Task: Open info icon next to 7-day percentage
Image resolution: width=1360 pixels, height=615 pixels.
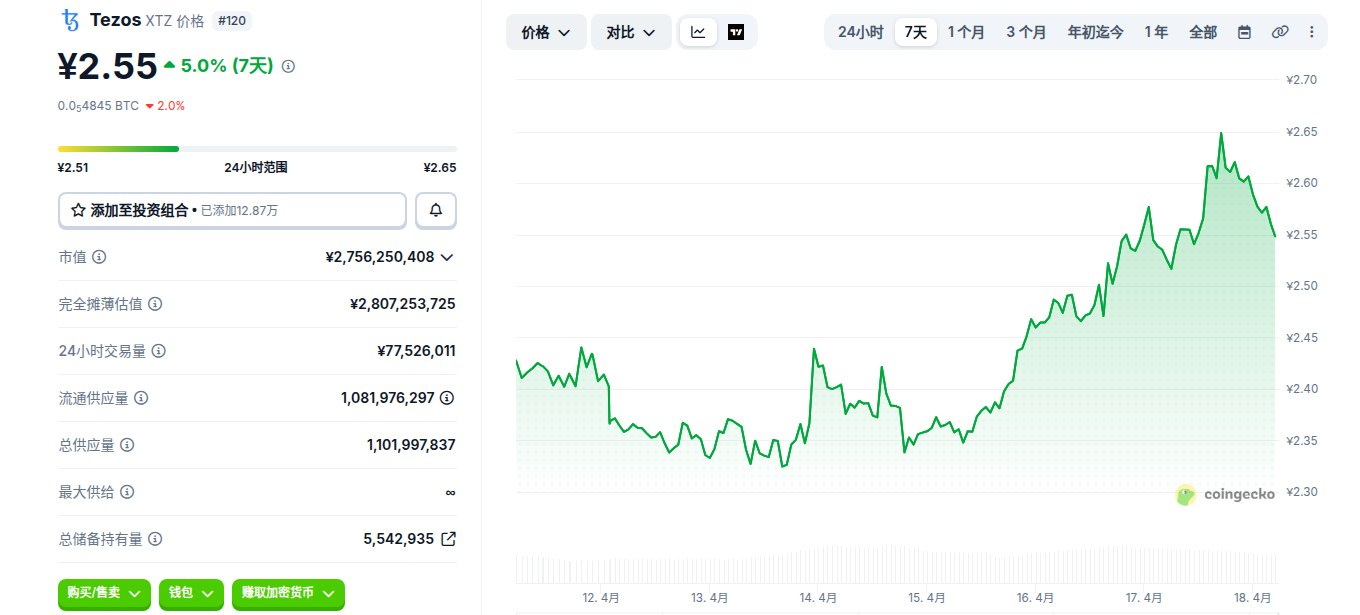Action: [x=289, y=66]
